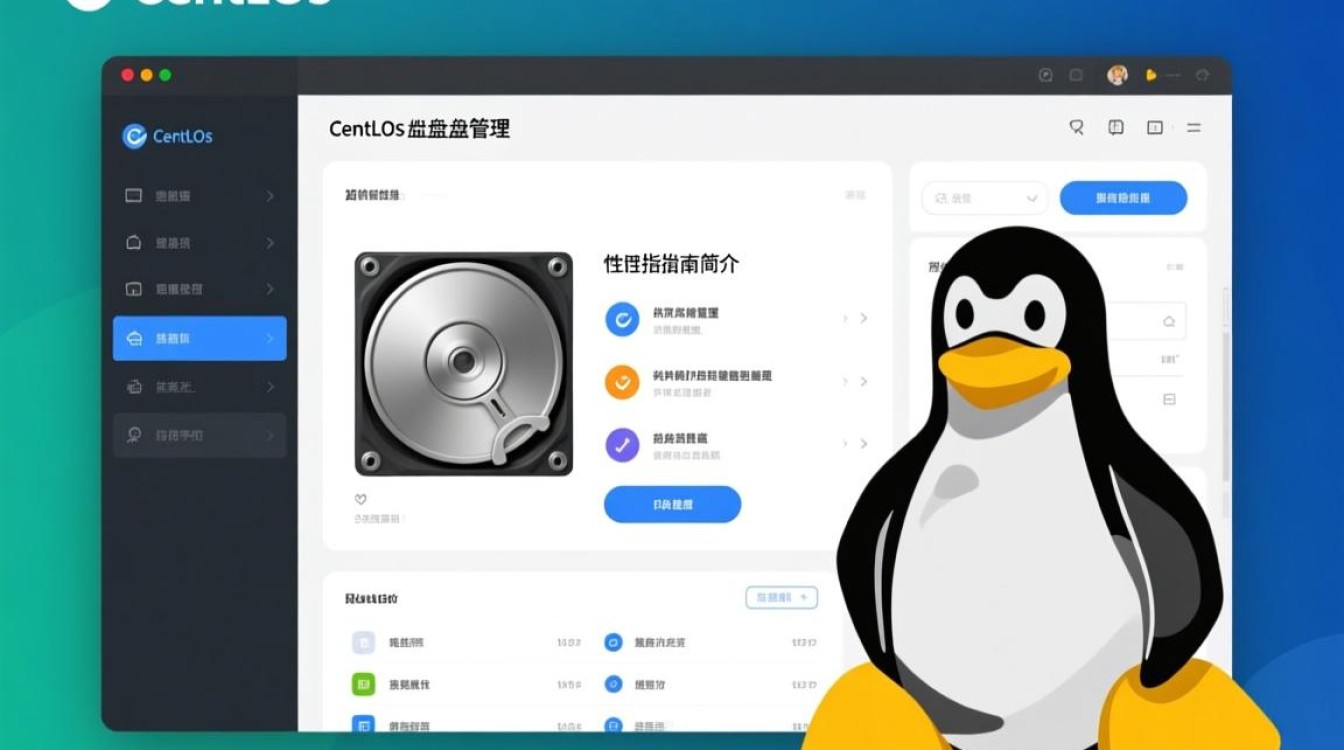The height and width of the screenshot is (750, 1344).
Task: Click the award ribbon icon in the page header
Action: tap(1077, 127)
